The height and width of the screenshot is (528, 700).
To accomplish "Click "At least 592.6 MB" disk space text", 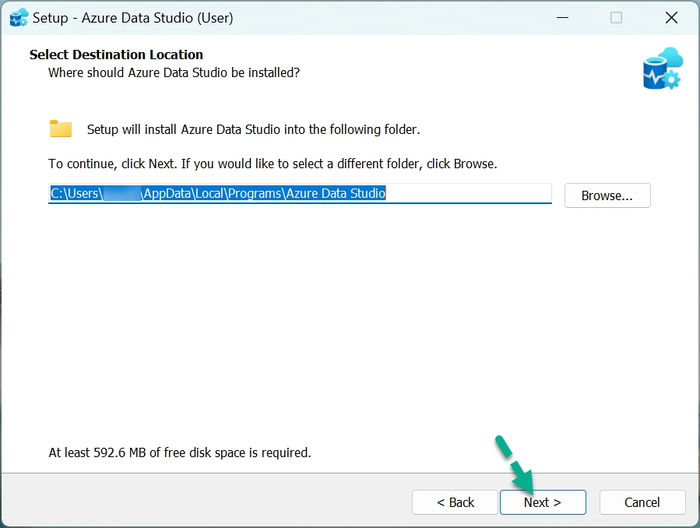I will pos(179,453).
